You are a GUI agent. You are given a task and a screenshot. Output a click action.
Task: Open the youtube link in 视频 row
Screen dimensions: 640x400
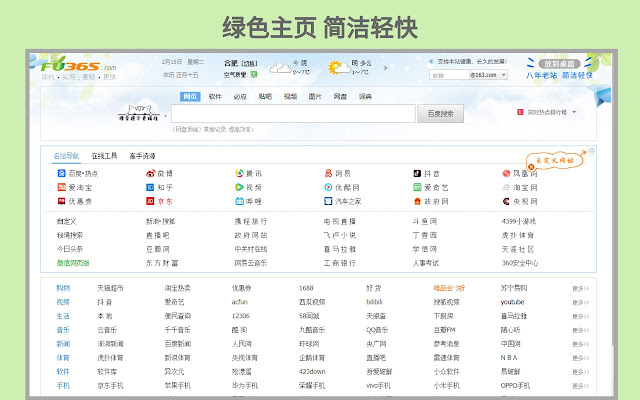(512, 302)
